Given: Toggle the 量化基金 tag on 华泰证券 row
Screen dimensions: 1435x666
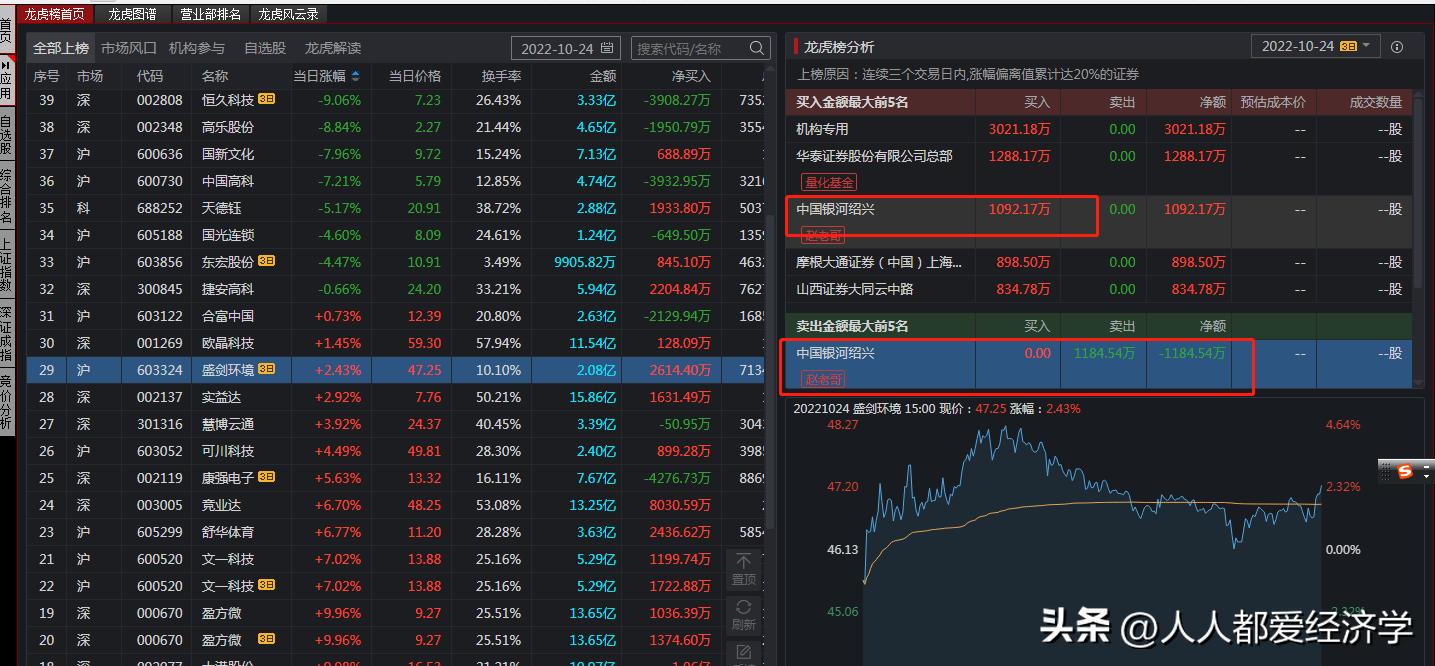Looking at the screenshot, I should (x=828, y=181).
